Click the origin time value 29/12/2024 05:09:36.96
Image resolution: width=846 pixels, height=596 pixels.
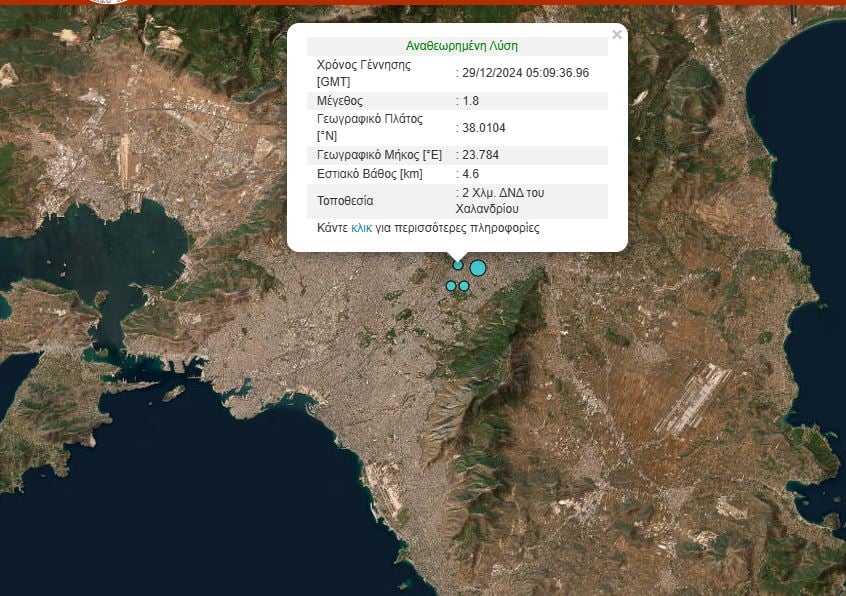tap(525, 73)
